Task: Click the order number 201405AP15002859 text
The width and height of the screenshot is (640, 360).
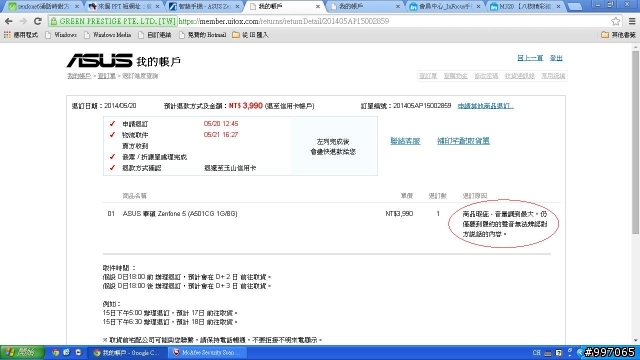Action: coord(422,106)
